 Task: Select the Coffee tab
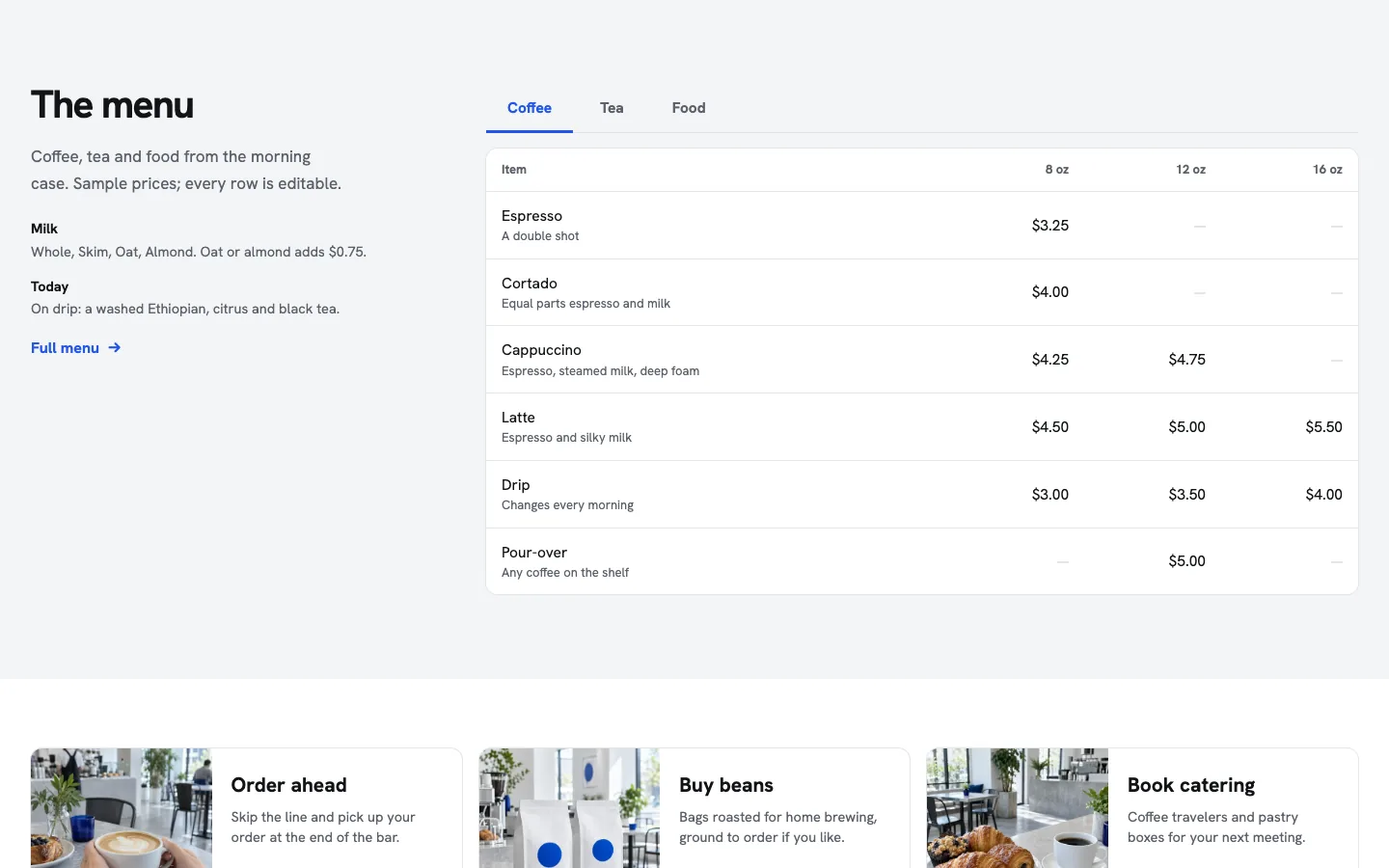tap(530, 108)
